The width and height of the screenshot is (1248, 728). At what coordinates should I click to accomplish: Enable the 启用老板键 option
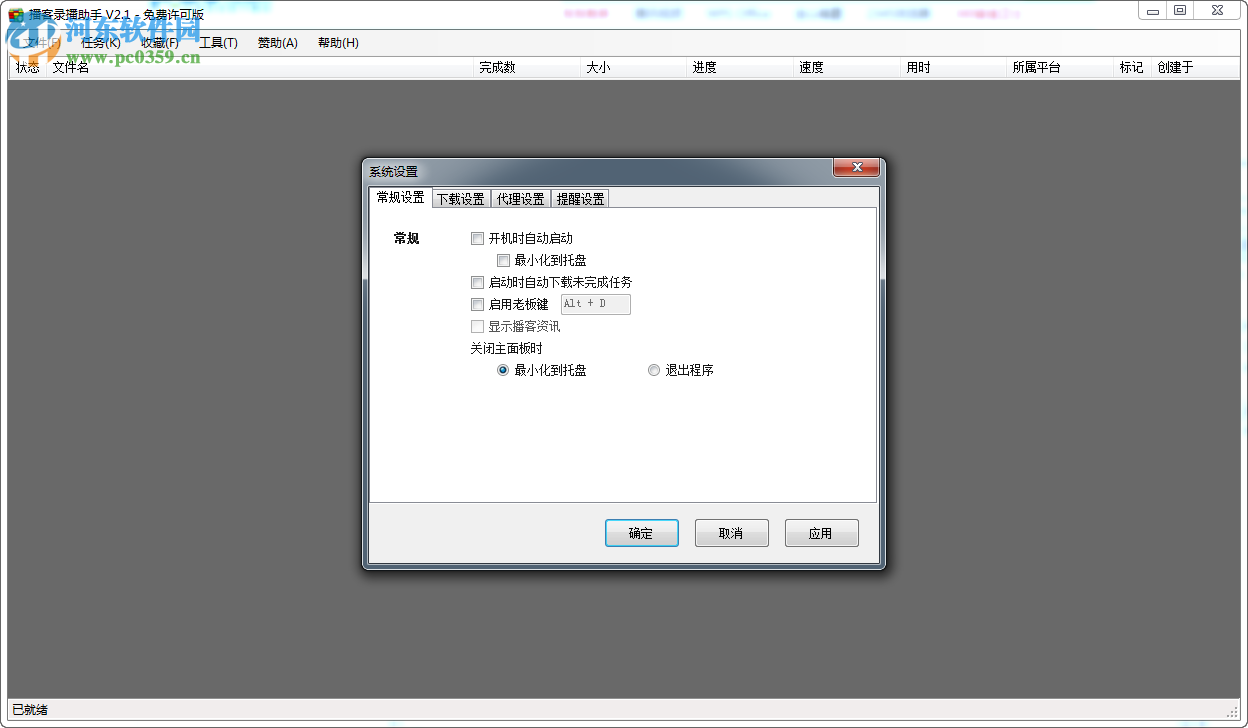[x=478, y=304]
